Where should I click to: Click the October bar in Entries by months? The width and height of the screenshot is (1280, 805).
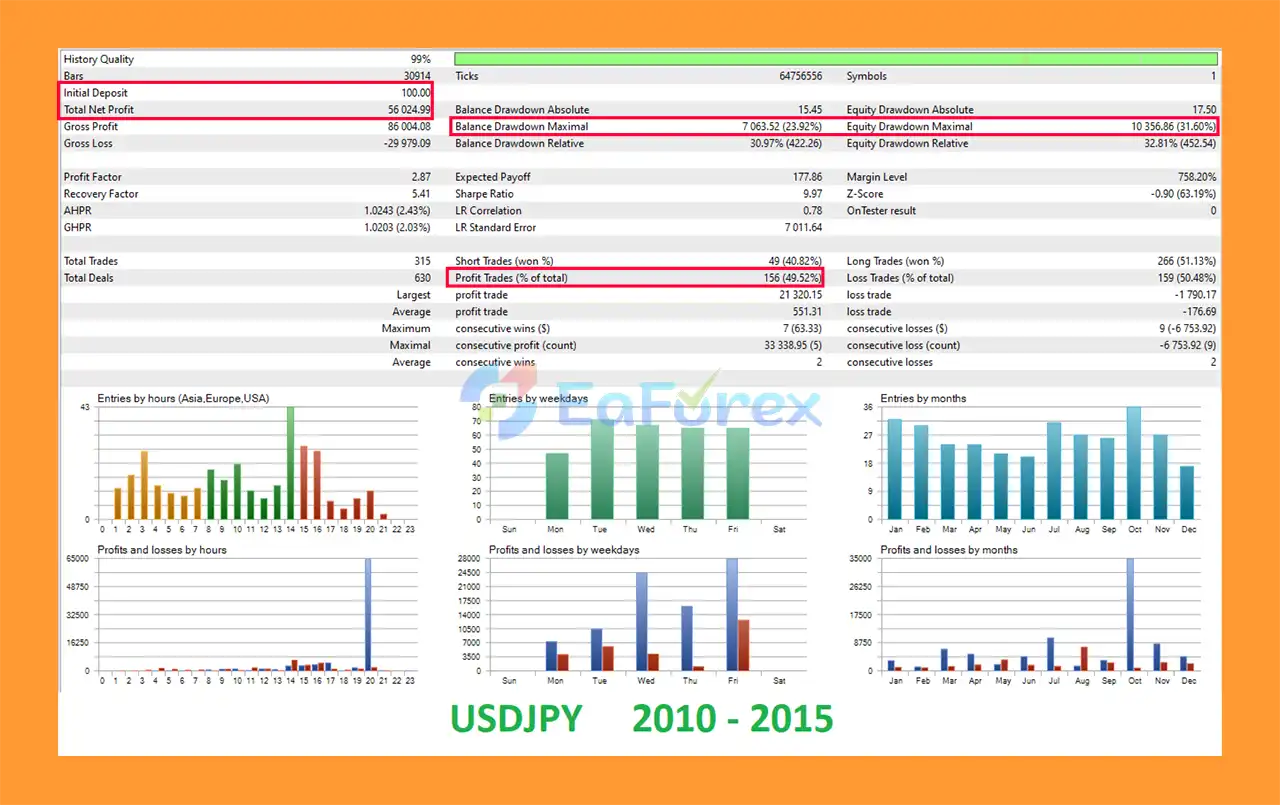(1134, 463)
